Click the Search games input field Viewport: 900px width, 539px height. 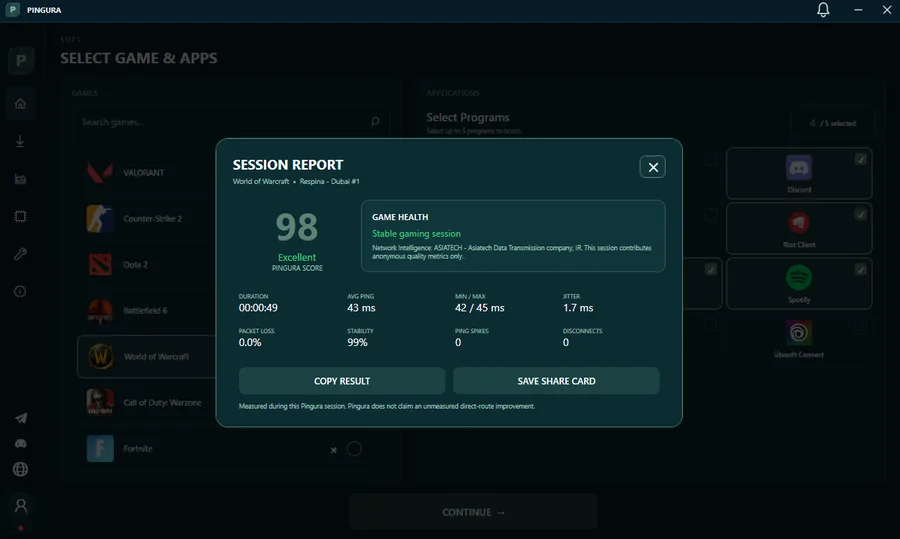pyautogui.click(x=232, y=122)
